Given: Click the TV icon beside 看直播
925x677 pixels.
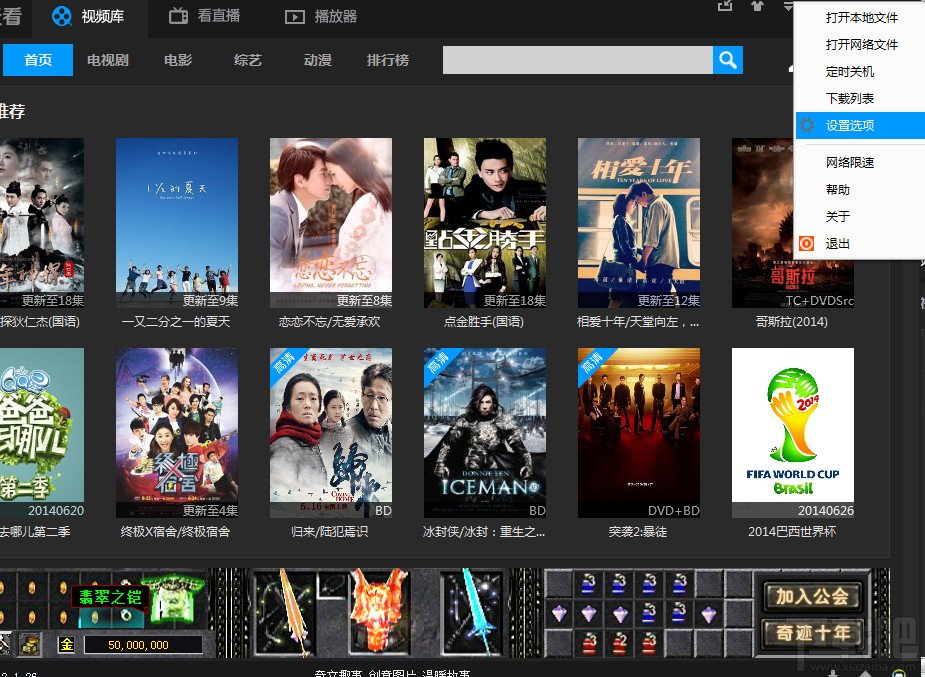Looking at the screenshot, I should pyautogui.click(x=178, y=16).
